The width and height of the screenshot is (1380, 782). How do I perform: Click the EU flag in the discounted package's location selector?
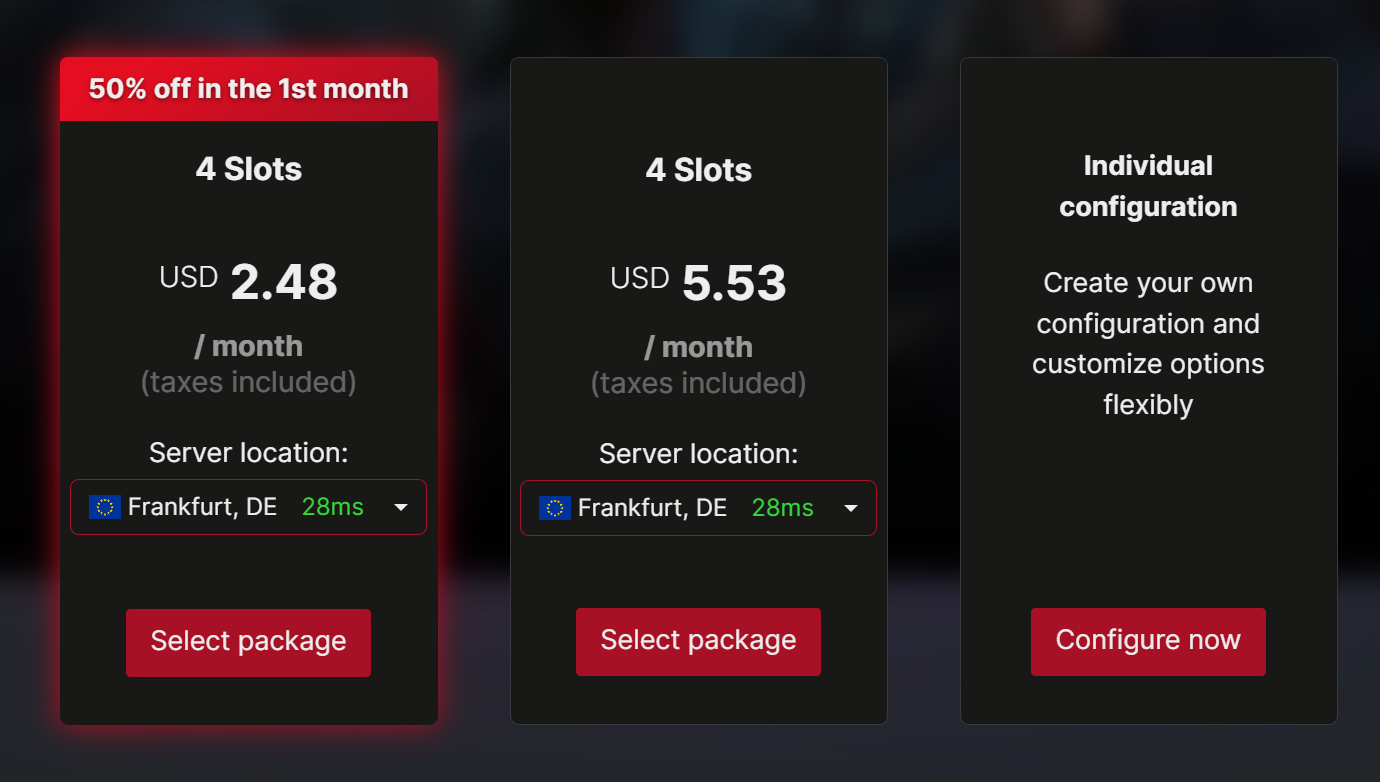[x=105, y=507]
